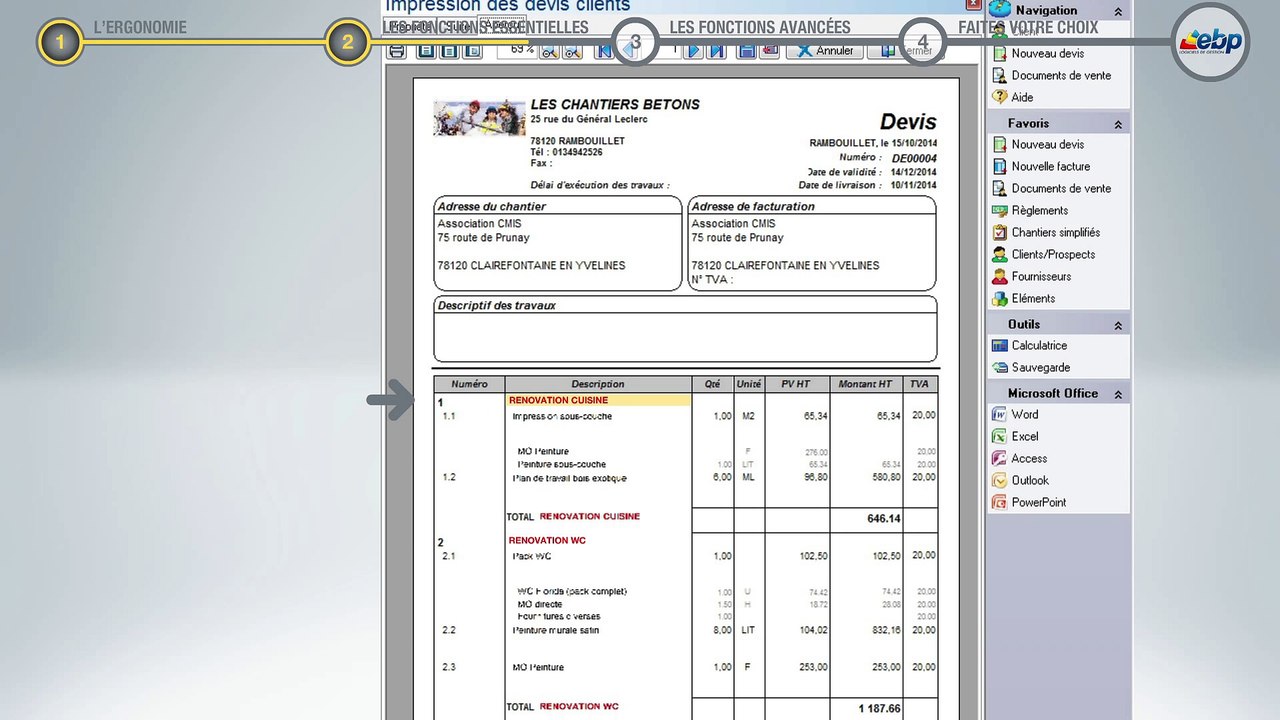
Task: Open Fournisseurs in Favoris
Action: (x=1041, y=276)
